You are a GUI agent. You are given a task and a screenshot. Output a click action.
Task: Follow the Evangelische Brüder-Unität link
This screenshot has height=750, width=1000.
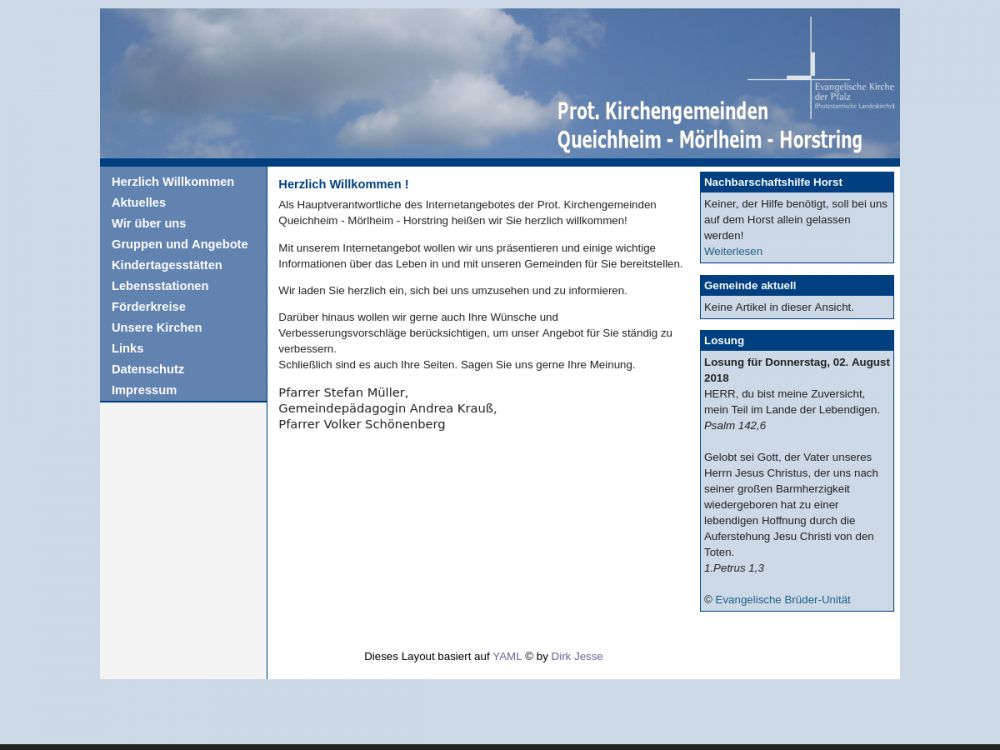[x=783, y=600]
